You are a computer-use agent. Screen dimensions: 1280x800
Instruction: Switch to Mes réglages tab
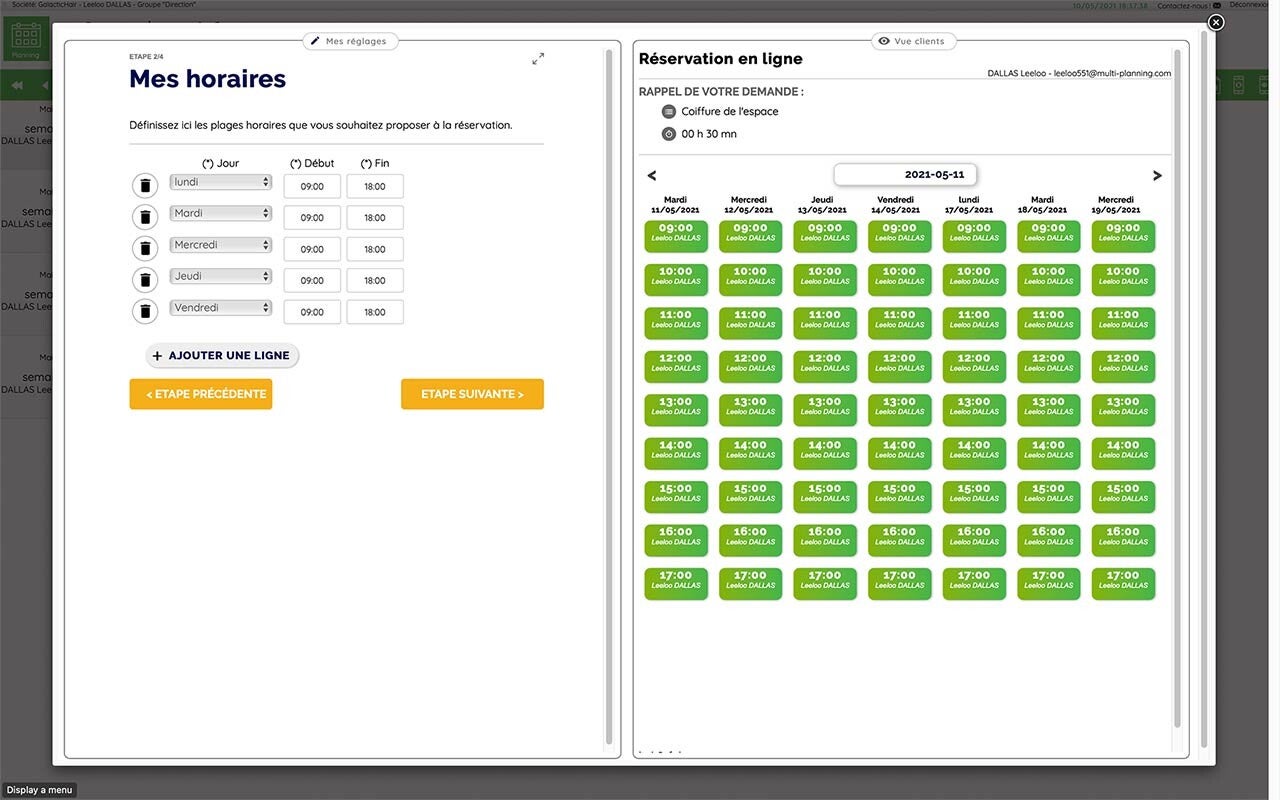(x=351, y=41)
